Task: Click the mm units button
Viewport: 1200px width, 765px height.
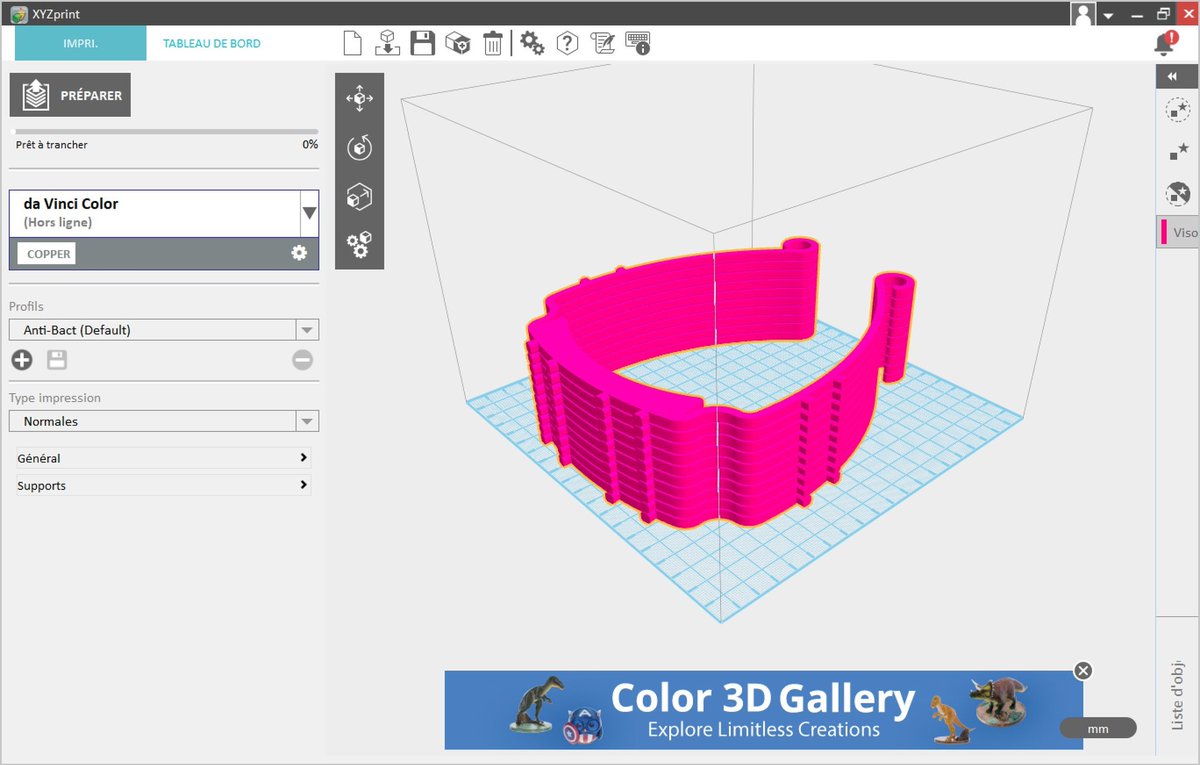Action: 1098,729
